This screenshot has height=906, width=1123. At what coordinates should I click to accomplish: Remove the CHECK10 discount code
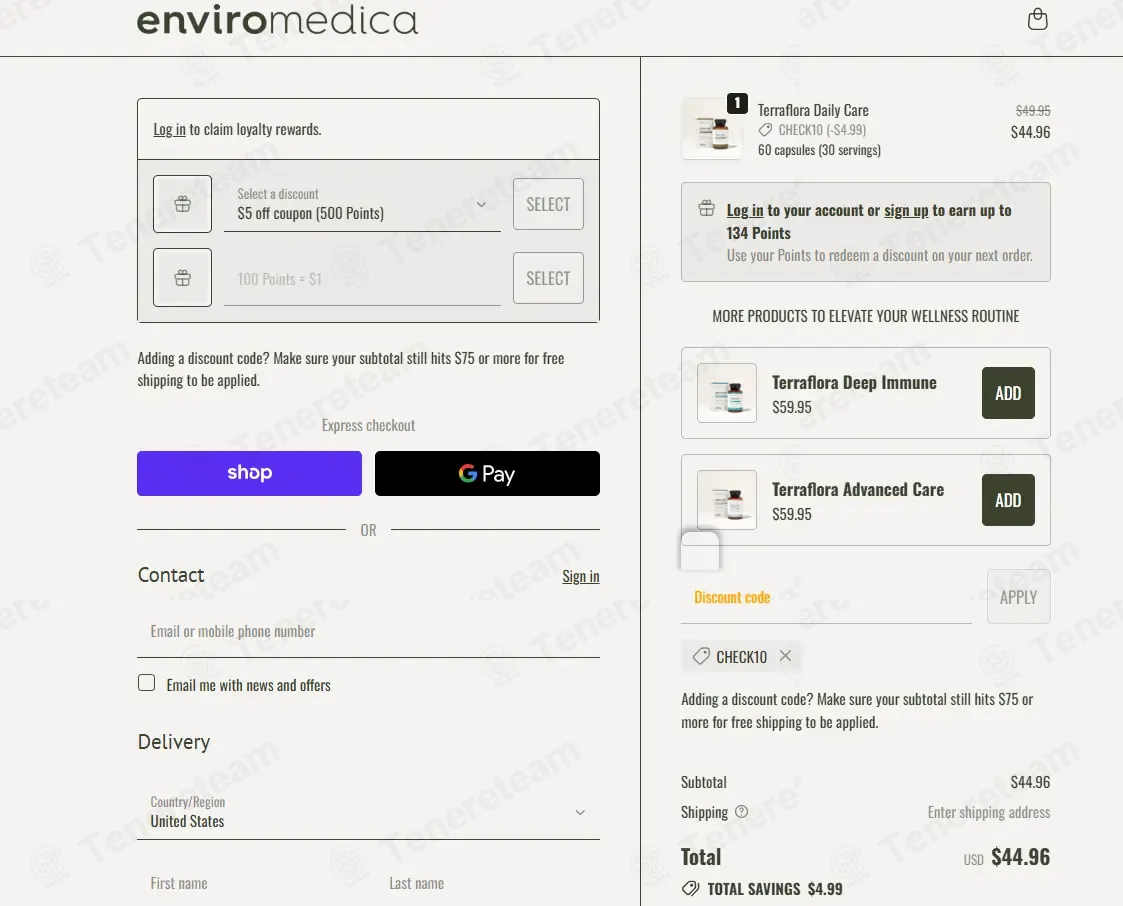(786, 655)
